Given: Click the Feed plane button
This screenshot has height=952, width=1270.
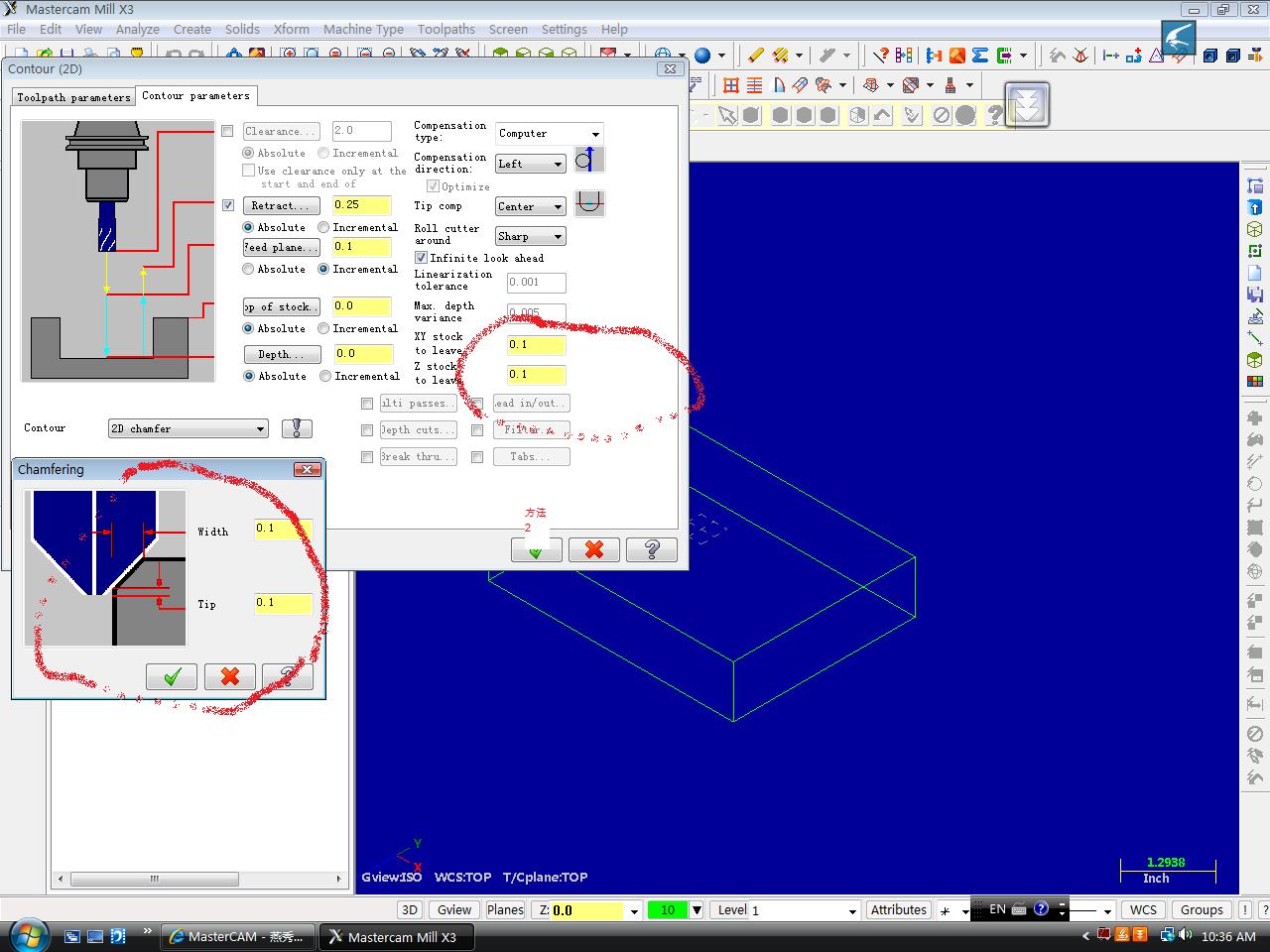Looking at the screenshot, I should pos(282,247).
